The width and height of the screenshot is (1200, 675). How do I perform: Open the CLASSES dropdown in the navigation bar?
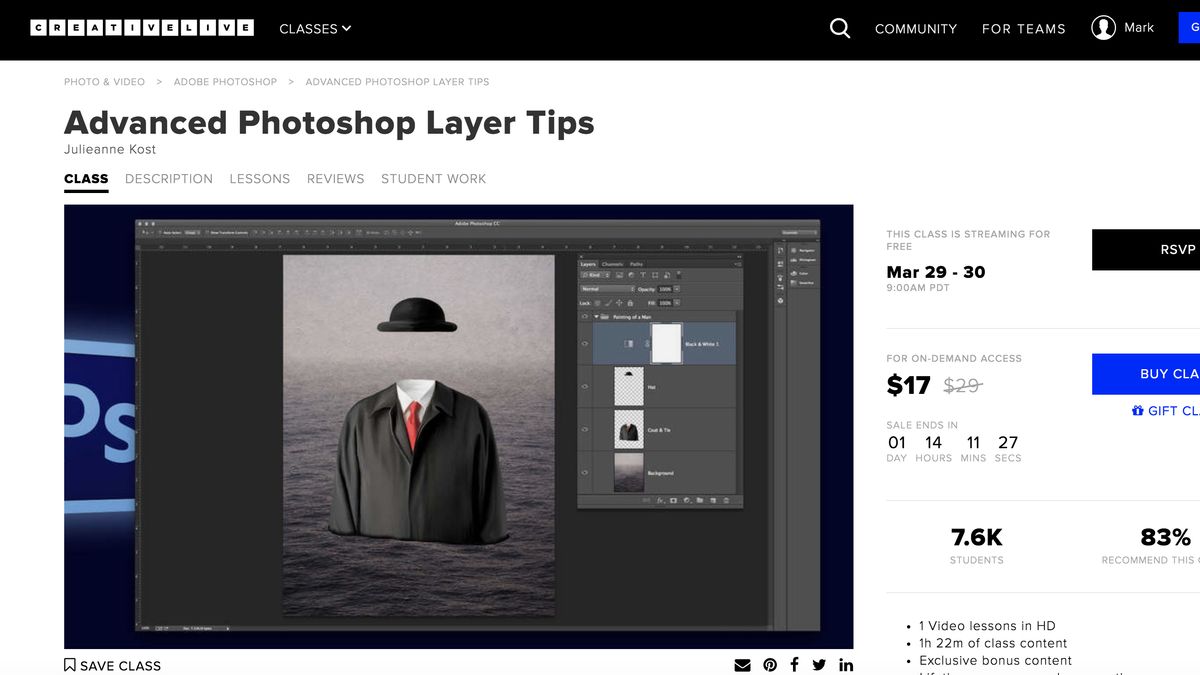(x=314, y=29)
